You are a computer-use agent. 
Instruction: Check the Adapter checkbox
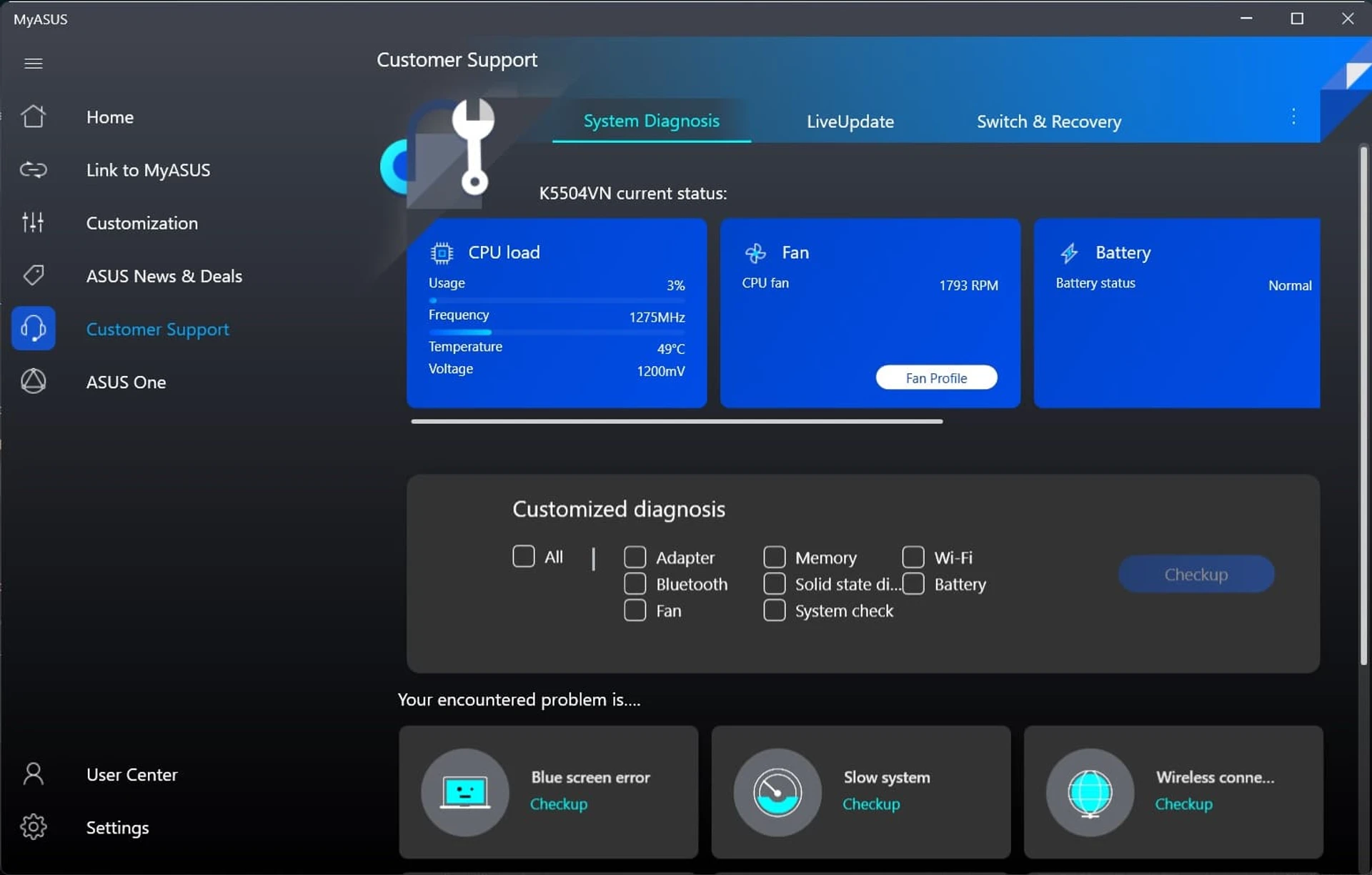[635, 557]
